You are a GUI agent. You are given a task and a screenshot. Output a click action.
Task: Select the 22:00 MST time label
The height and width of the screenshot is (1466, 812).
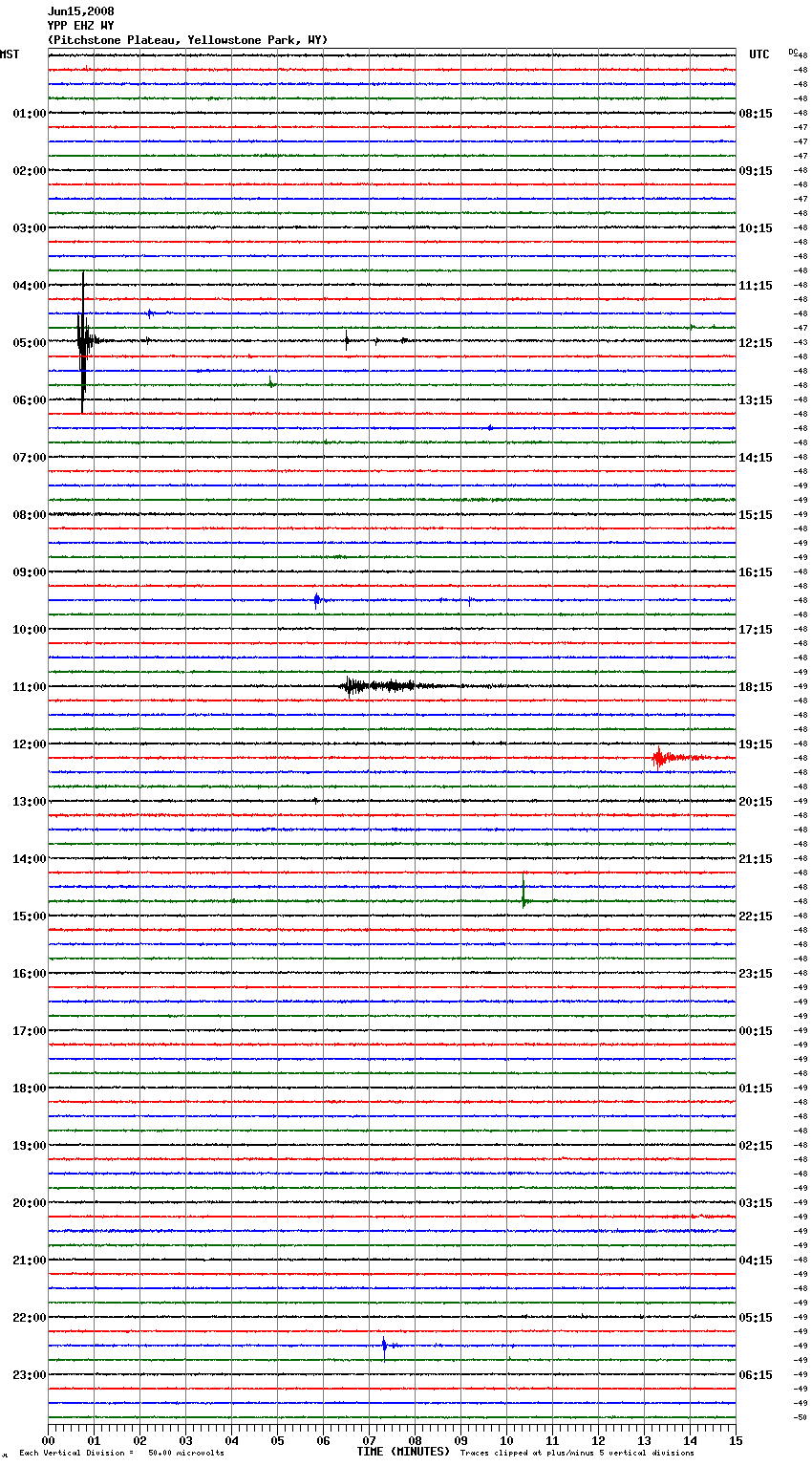30,1318
